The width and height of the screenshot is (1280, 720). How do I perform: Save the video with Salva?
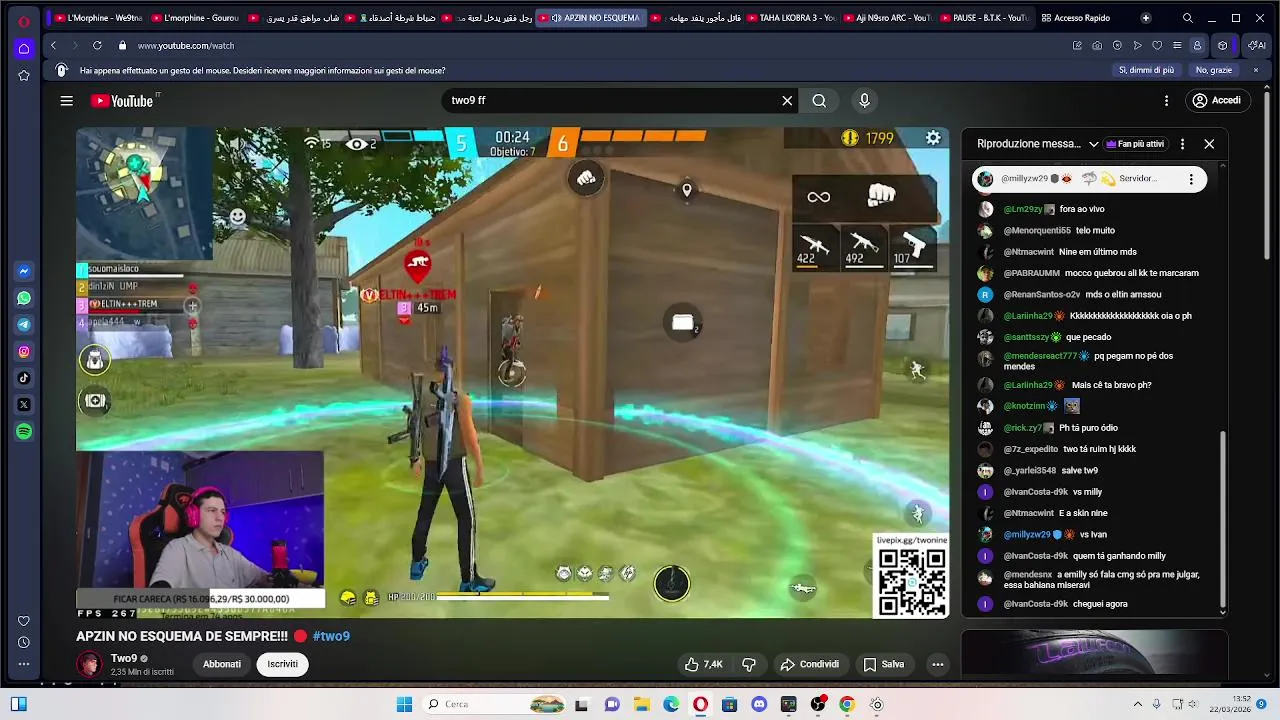[x=884, y=664]
